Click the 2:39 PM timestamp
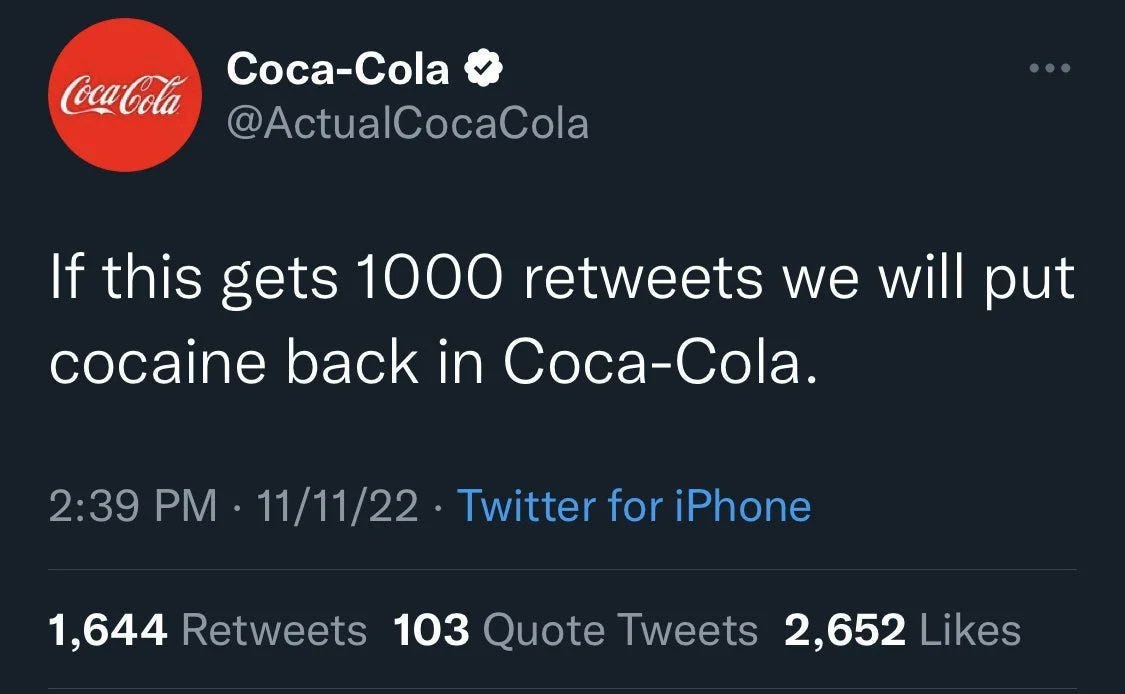The image size is (1125, 694). tap(132, 506)
